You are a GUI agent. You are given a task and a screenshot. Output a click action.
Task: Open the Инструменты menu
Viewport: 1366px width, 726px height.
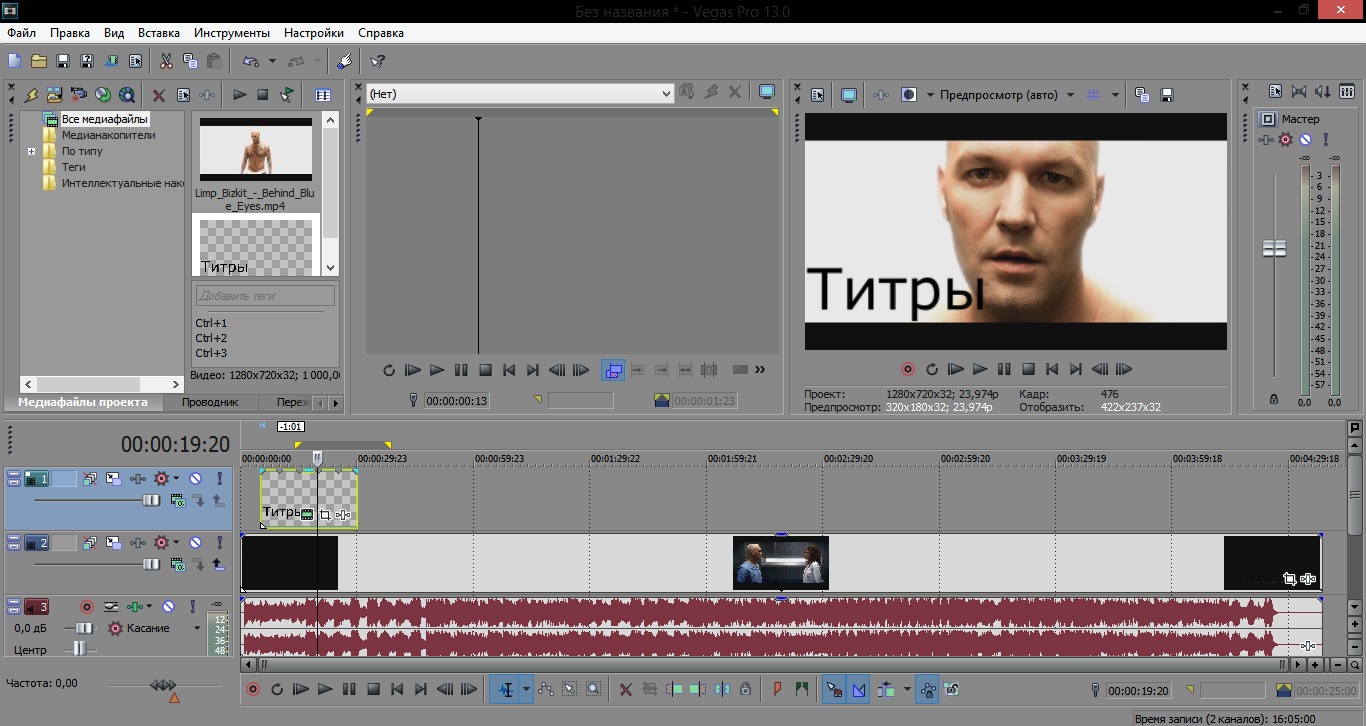(x=232, y=33)
